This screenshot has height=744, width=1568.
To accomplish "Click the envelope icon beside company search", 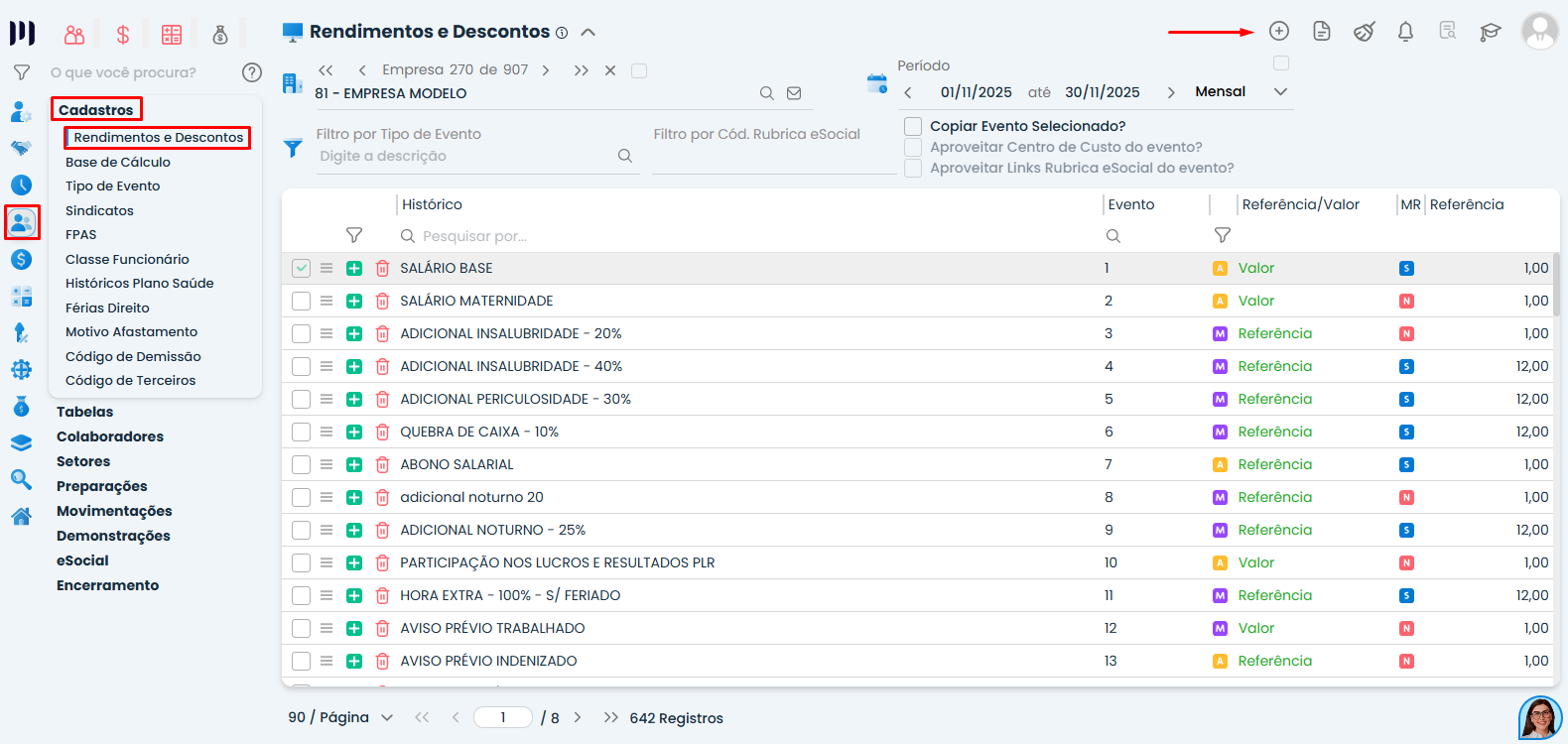I will (794, 93).
